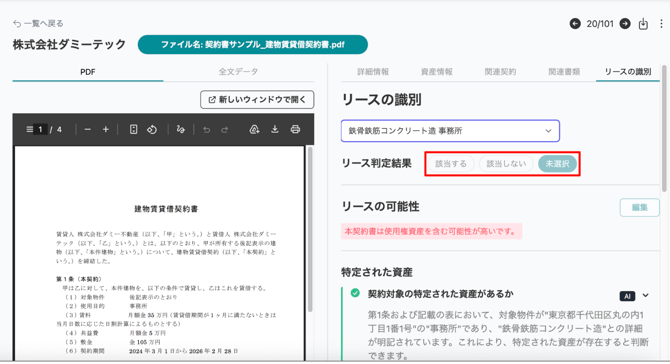Image resolution: width=670 pixels, height=364 pixels.
Task: Print the PDF document icon
Action: click(x=295, y=129)
